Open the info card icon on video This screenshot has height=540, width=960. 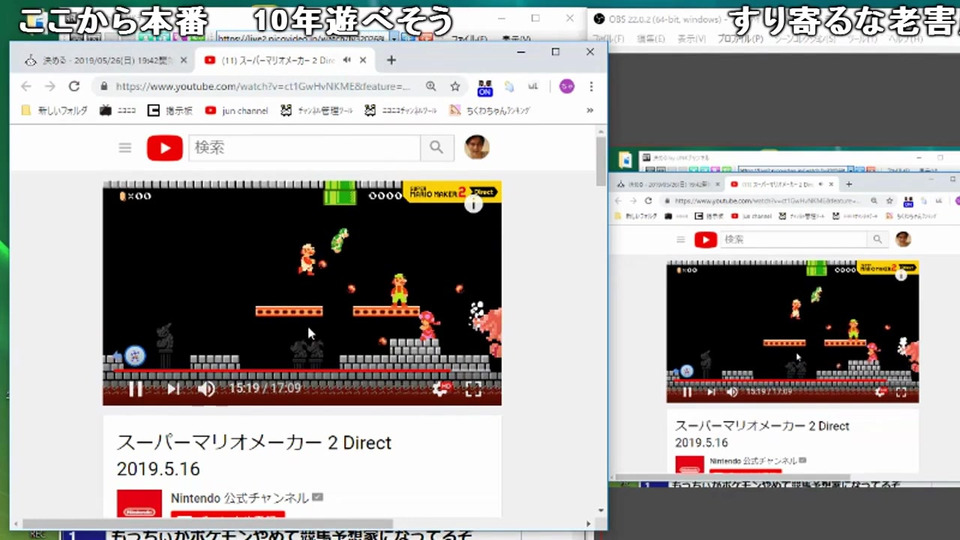(x=473, y=204)
